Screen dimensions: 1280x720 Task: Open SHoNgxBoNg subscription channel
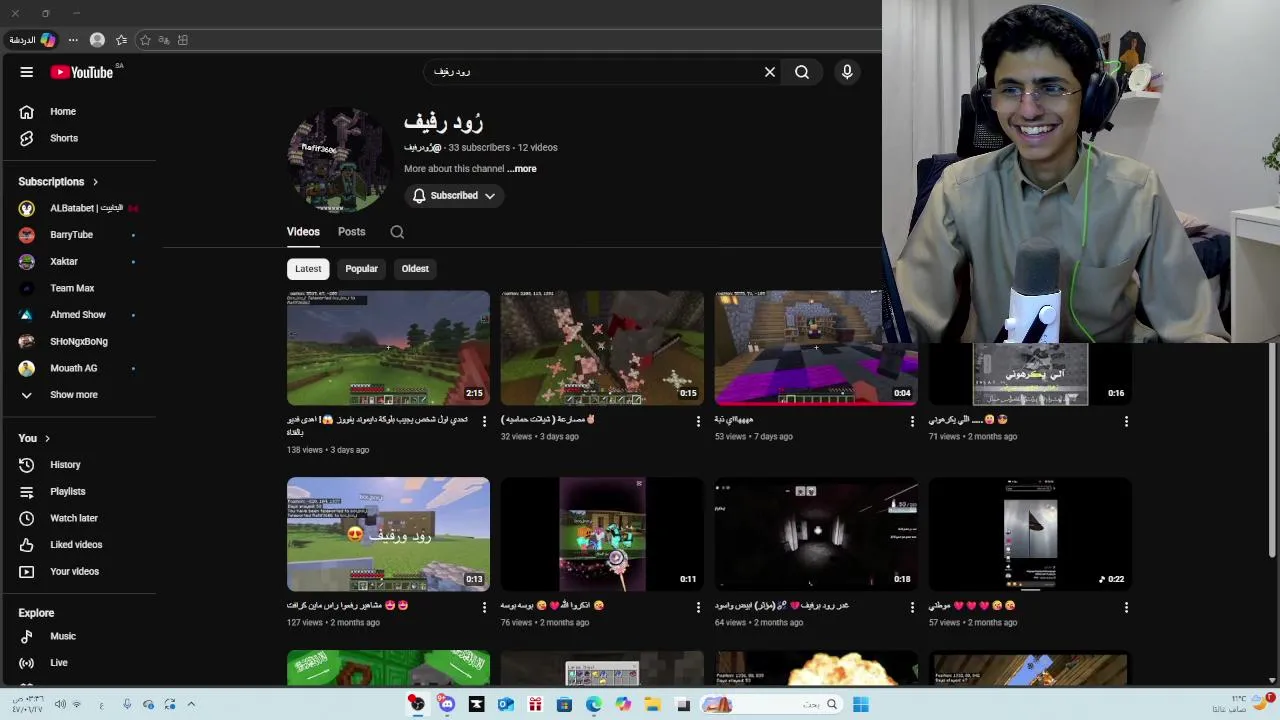pos(81,342)
